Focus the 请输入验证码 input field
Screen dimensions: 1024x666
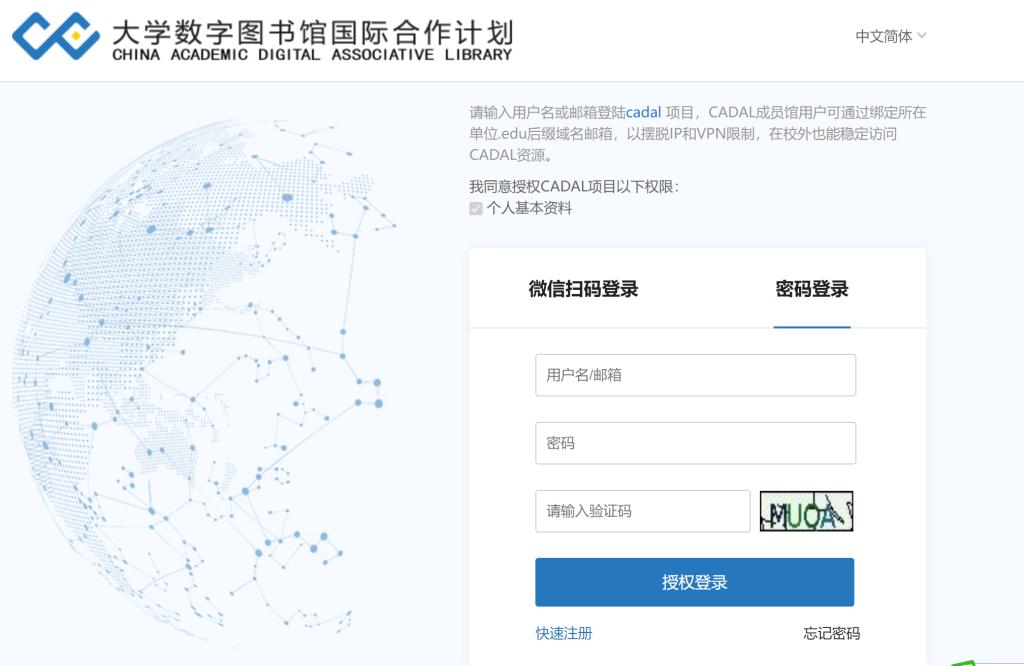click(642, 511)
